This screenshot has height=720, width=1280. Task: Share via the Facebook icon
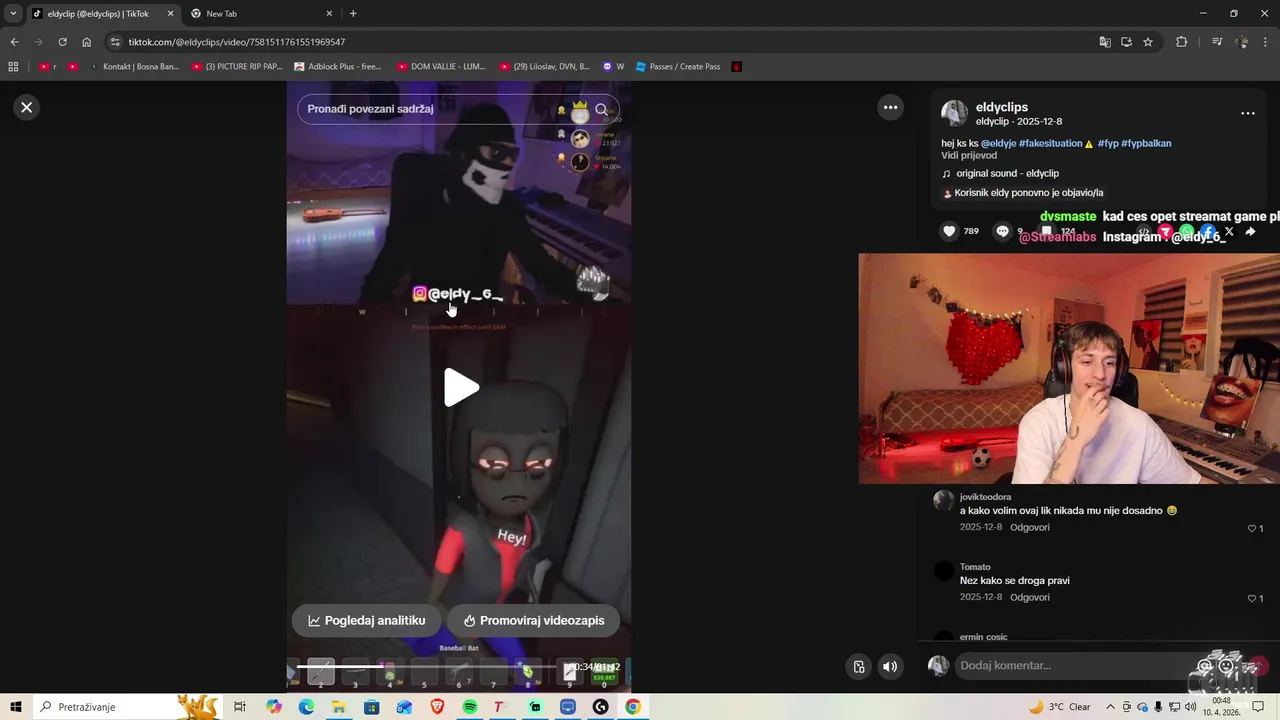point(1208,232)
